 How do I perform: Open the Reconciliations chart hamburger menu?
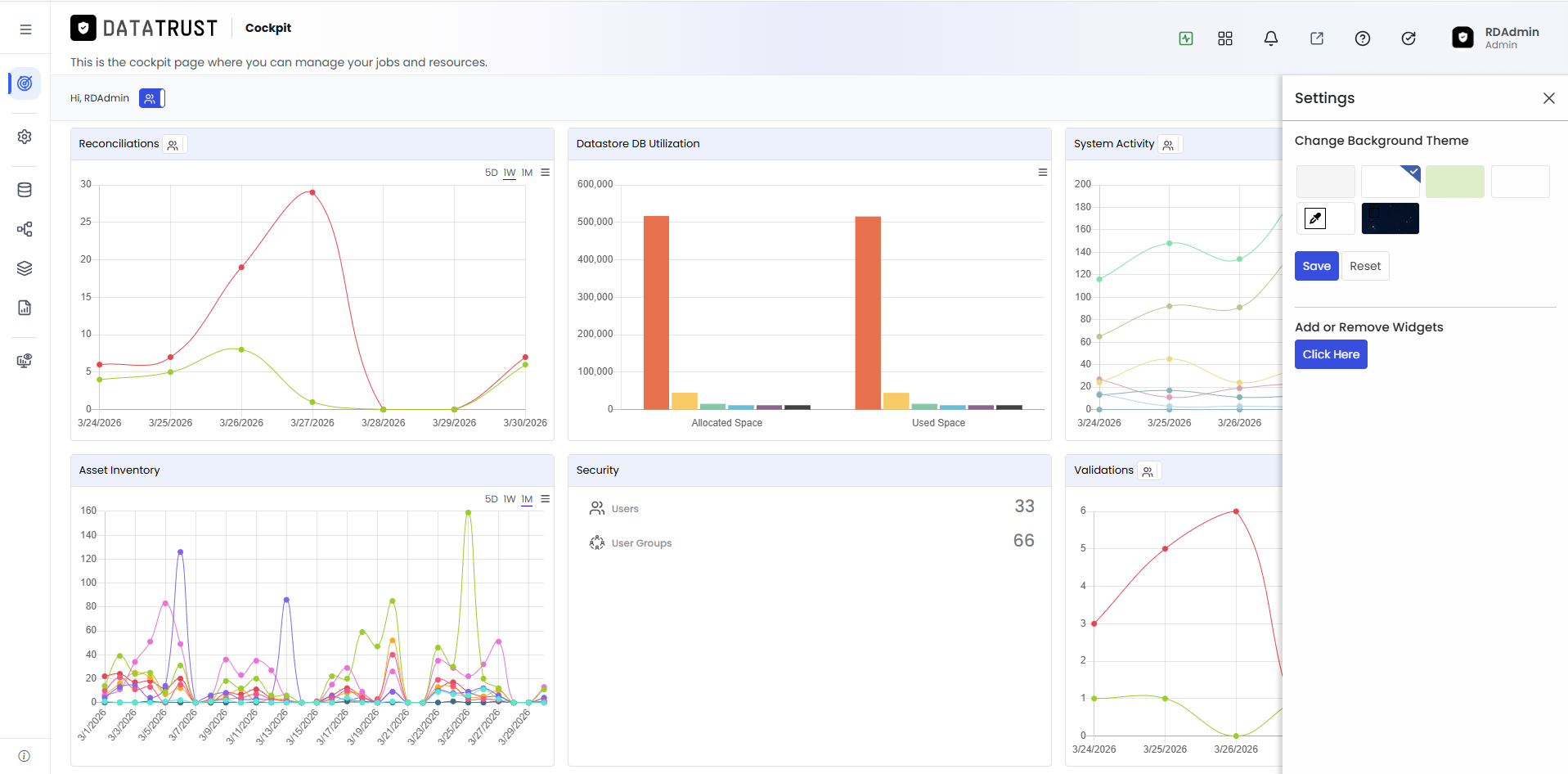click(546, 173)
